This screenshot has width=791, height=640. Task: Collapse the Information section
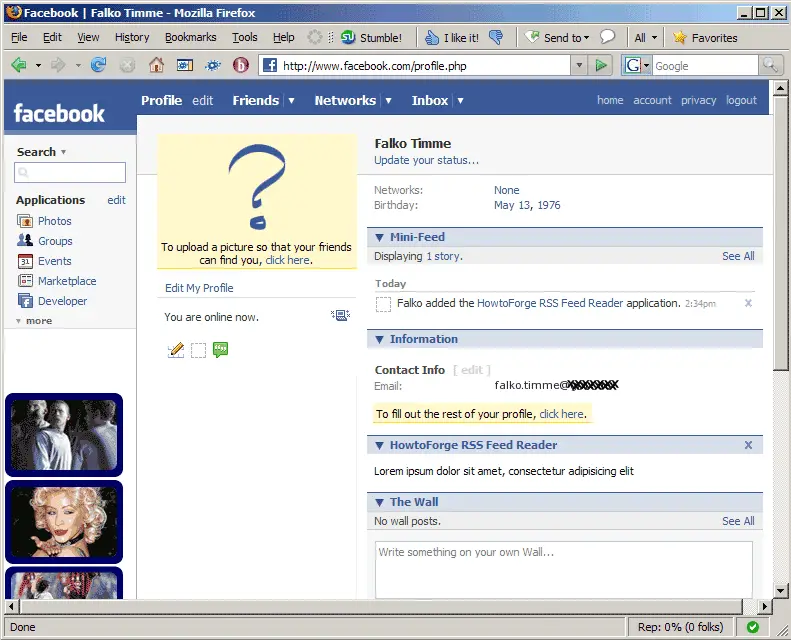click(379, 339)
